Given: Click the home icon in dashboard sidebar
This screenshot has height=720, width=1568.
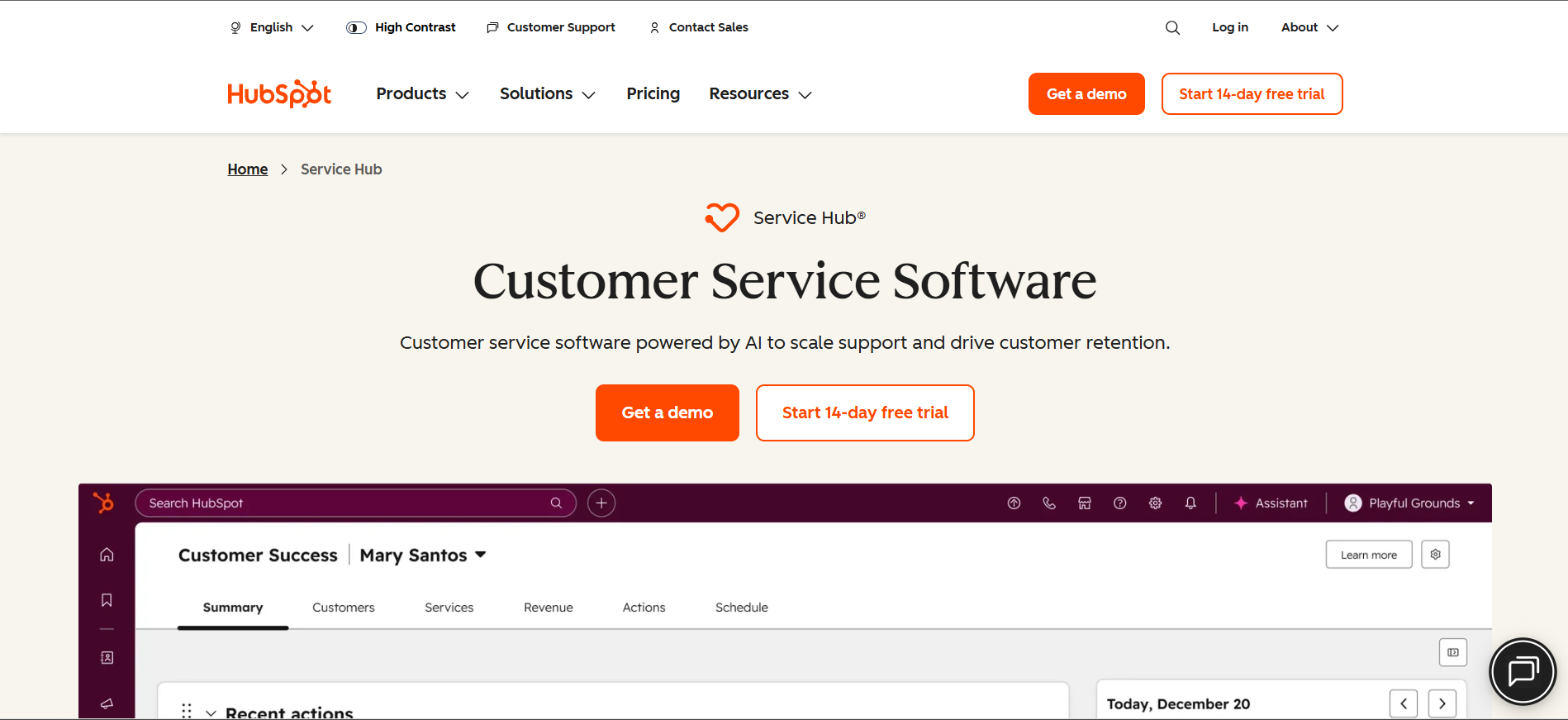Looking at the screenshot, I should coord(107,555).
